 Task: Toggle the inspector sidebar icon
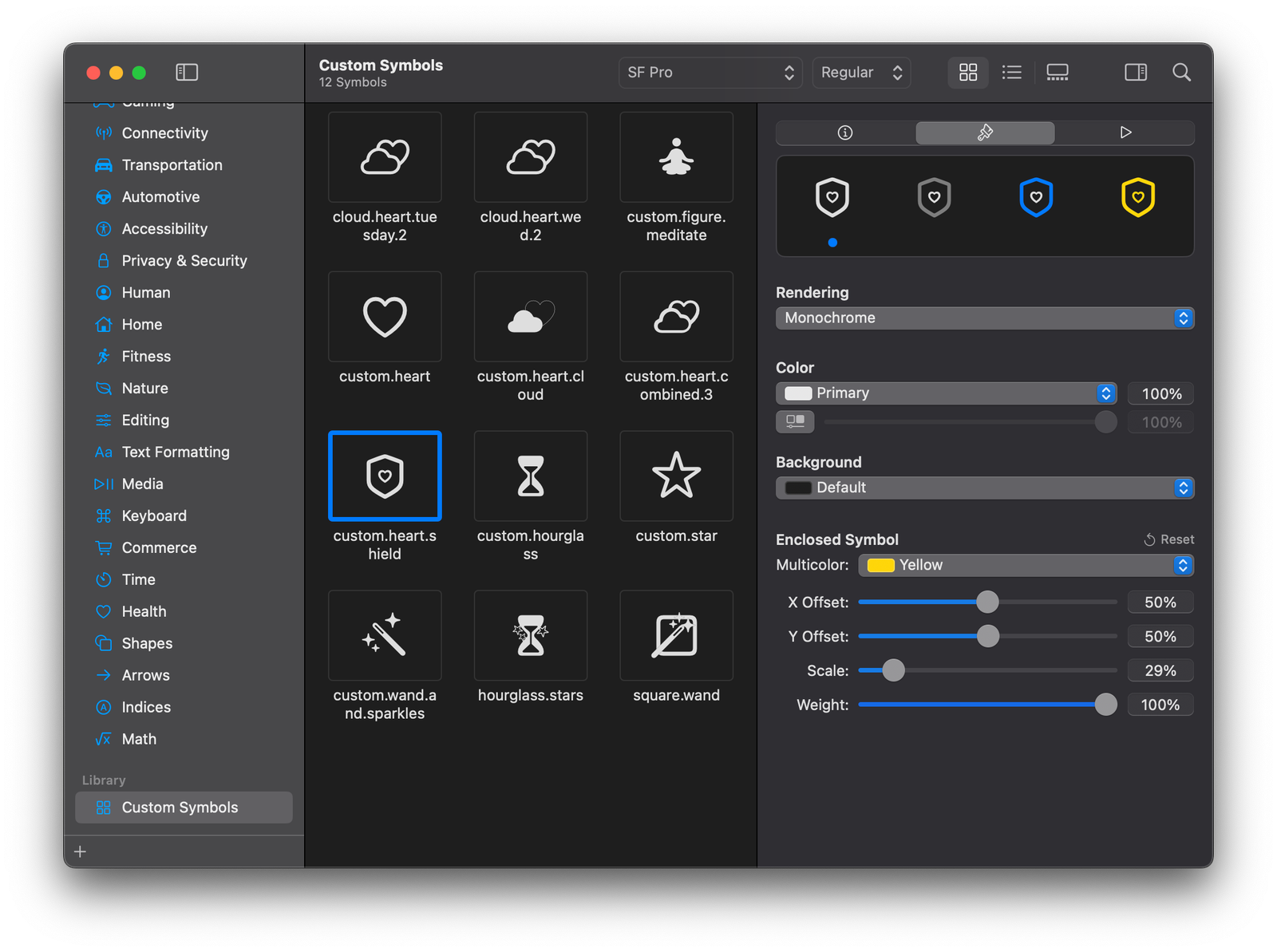click(1135, 72)
